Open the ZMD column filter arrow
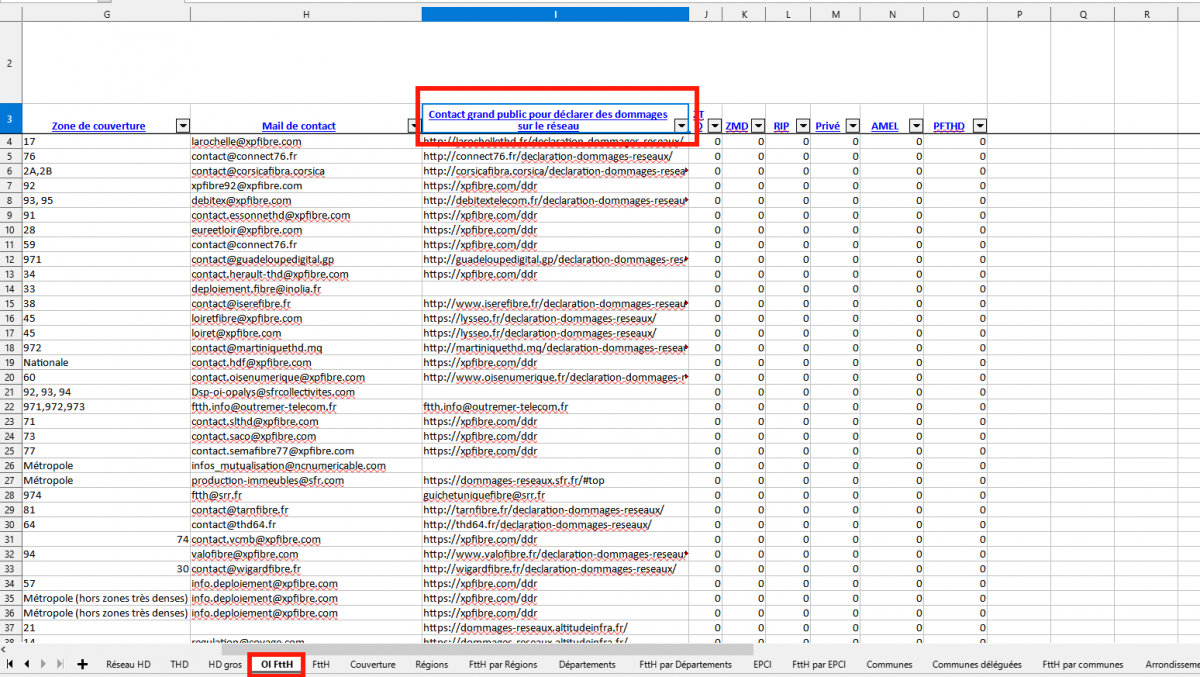 [758, 126]
